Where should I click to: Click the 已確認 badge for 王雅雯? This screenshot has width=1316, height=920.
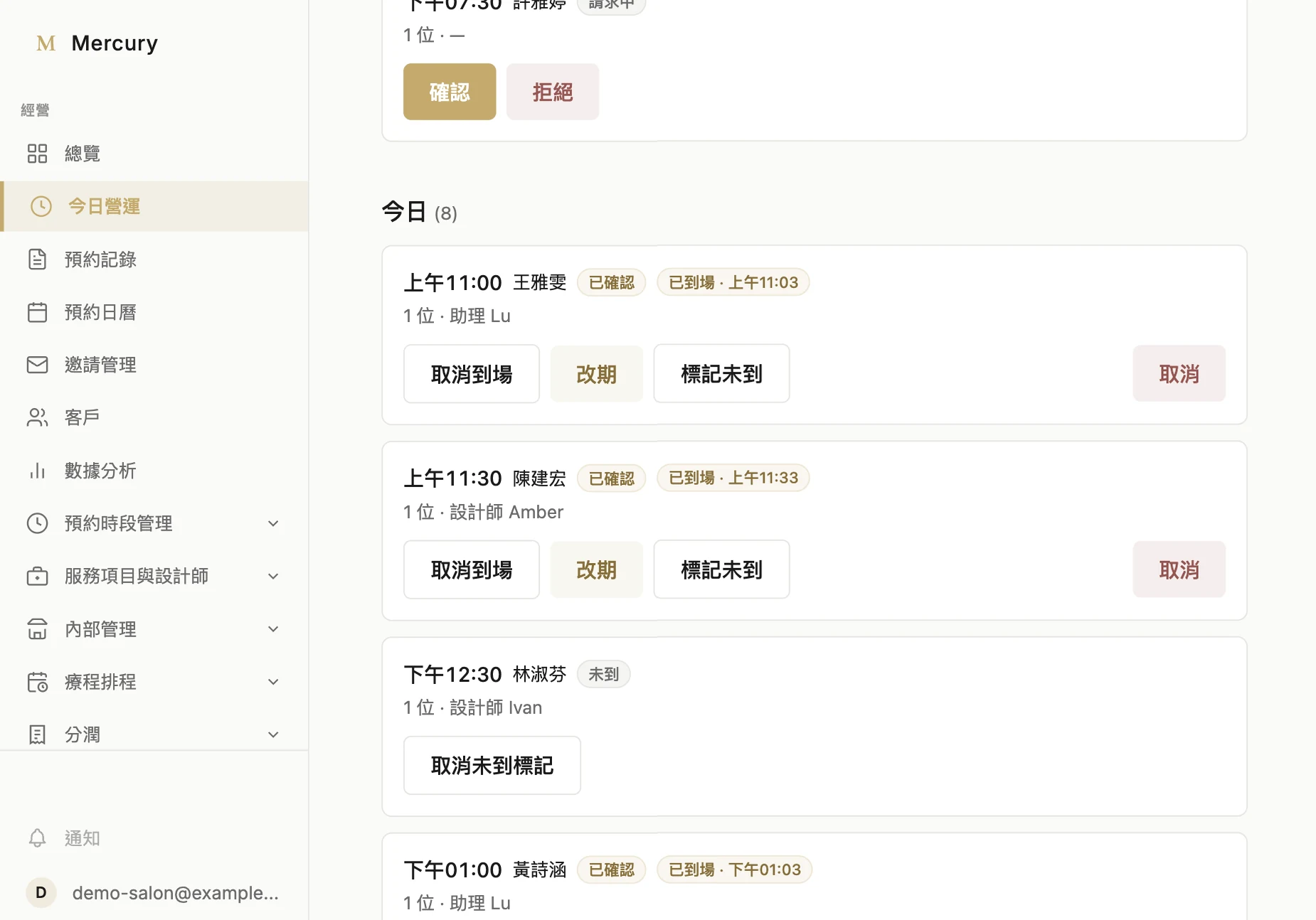[x=611, y=282]
